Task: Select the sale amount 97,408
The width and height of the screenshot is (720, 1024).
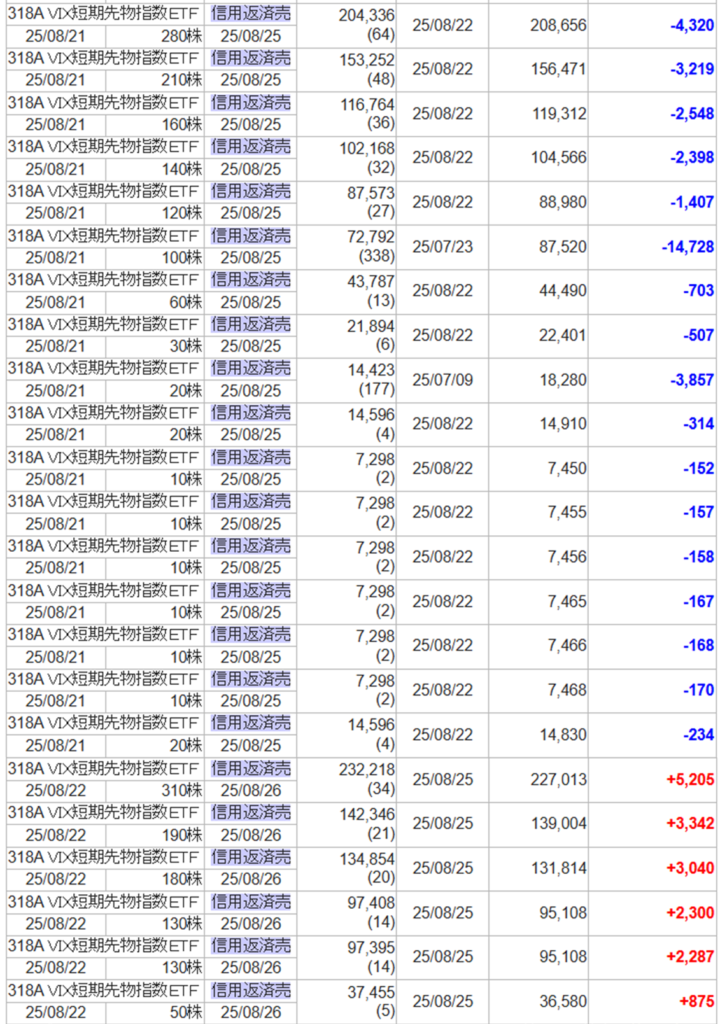Action: point(370,903)
